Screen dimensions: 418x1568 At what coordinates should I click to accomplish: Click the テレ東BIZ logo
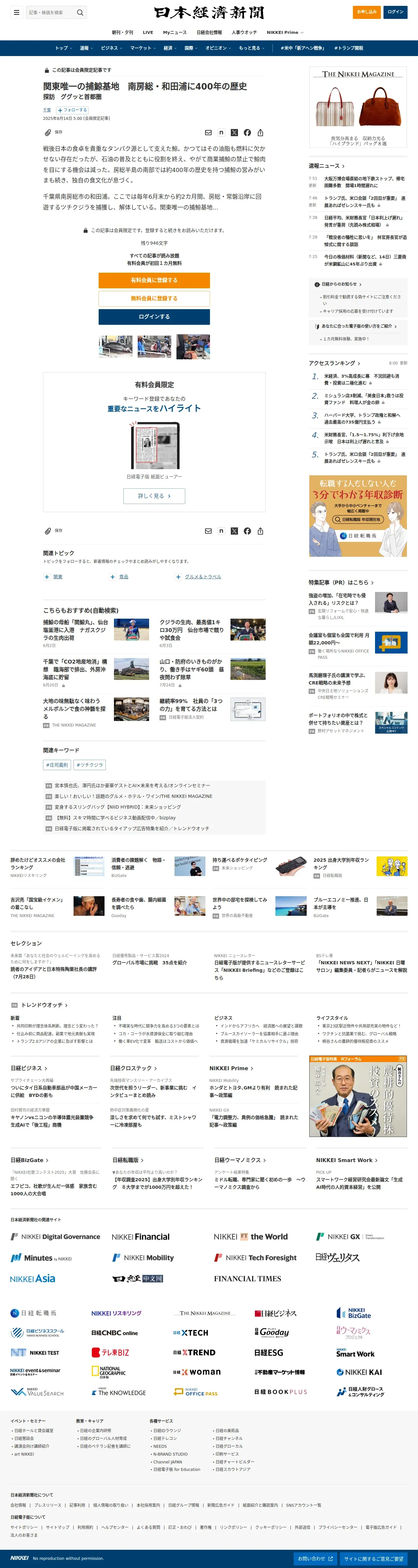[x=110, y=1353]
